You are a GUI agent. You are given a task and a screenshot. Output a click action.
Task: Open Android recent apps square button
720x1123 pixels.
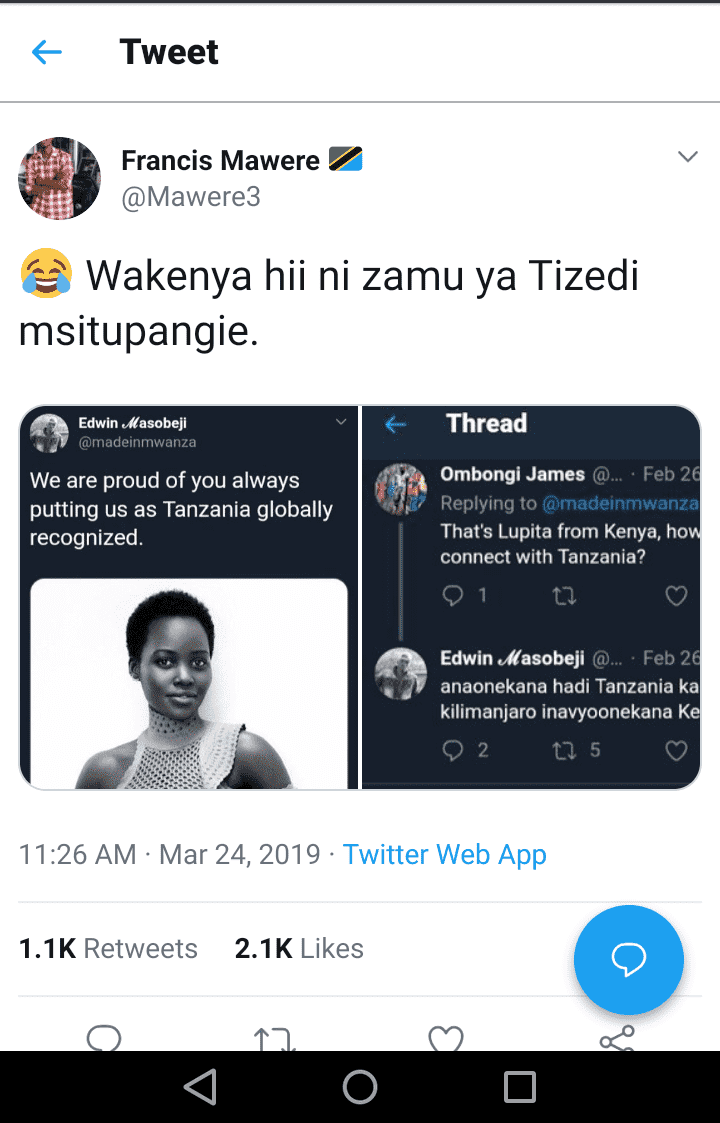[x=520, y=1087]
